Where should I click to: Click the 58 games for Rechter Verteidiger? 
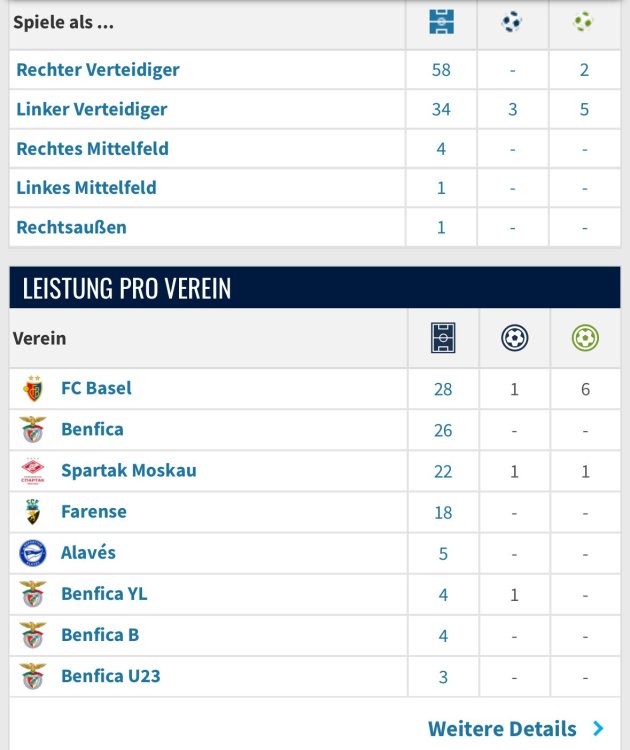coord(441,70)
